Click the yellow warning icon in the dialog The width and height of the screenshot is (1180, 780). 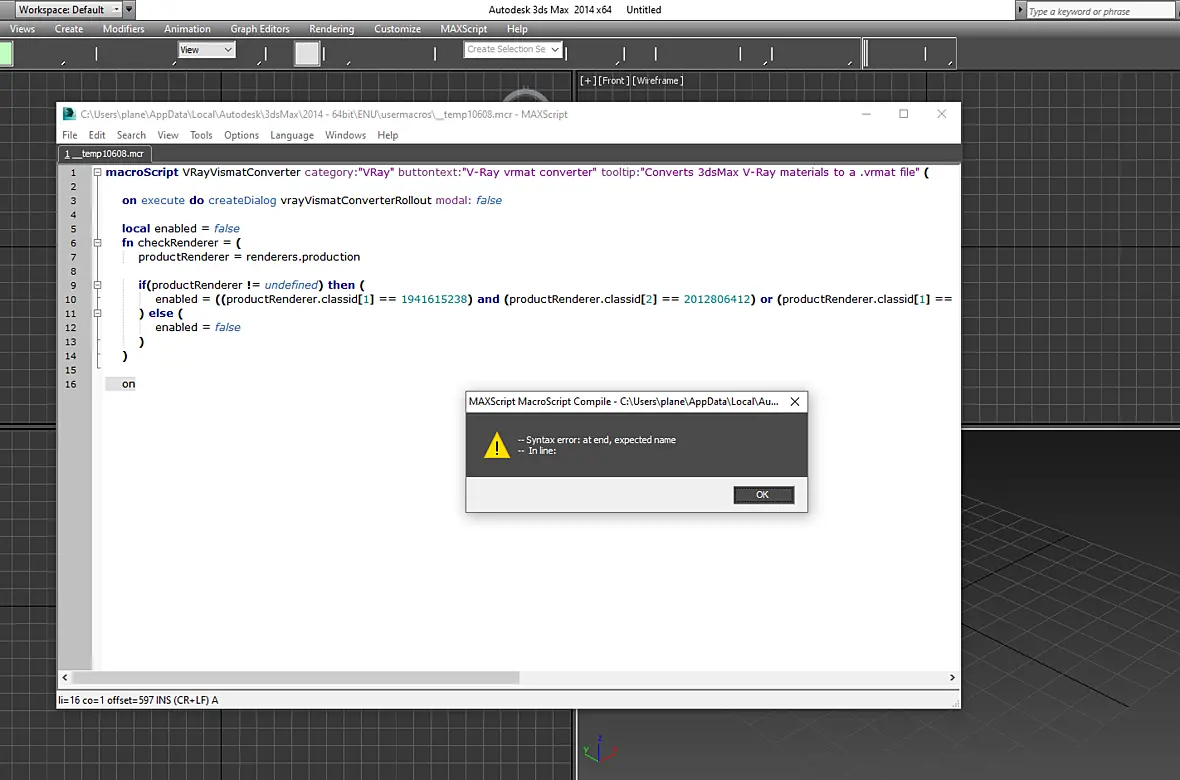497,445
